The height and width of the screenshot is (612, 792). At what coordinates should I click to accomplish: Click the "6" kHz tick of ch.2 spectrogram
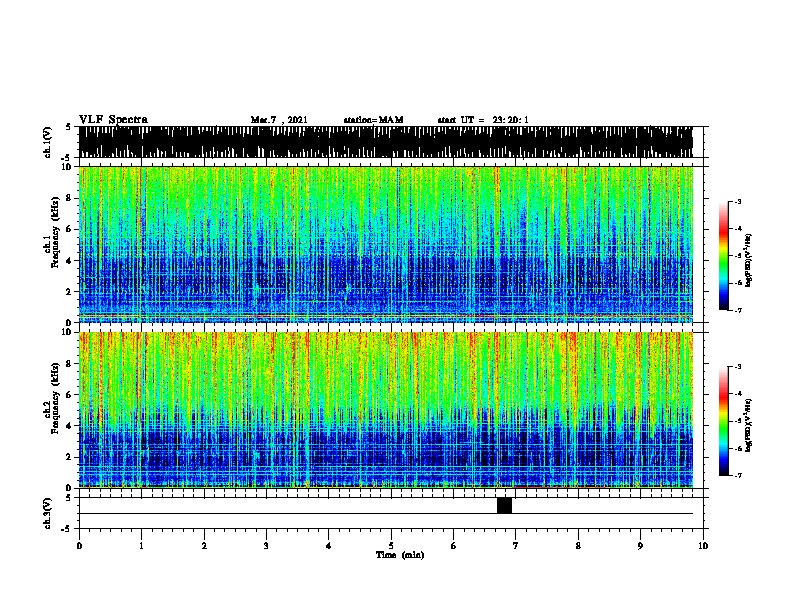click(70, 395)
